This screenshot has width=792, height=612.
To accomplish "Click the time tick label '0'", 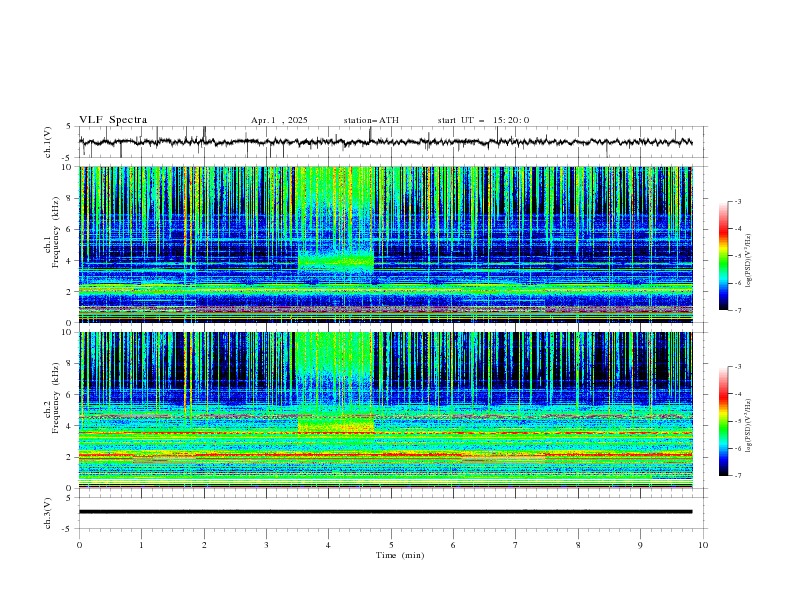I will [x=79, y=545].
